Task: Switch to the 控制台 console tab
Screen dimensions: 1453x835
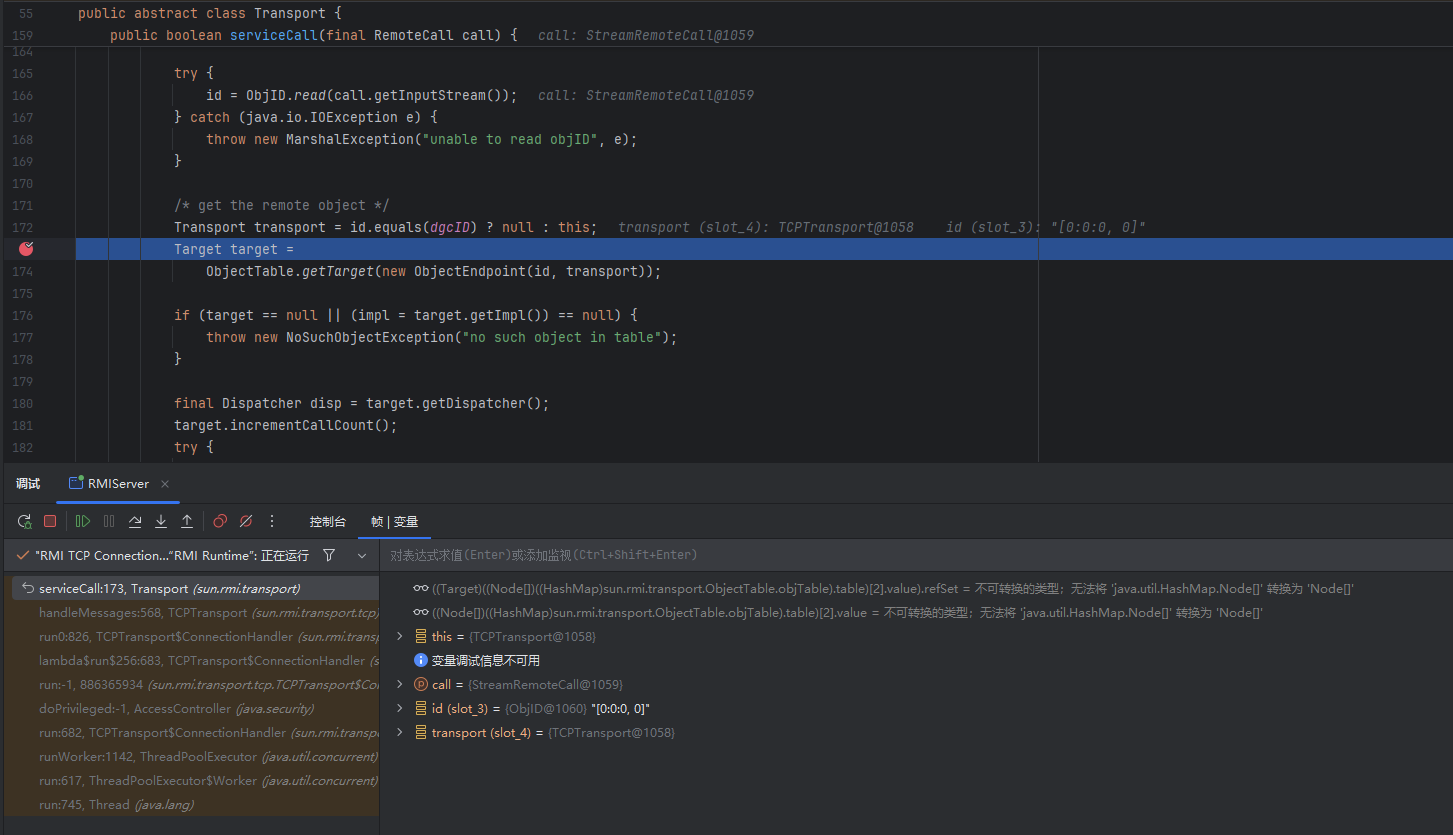Action: pos(327,522)
